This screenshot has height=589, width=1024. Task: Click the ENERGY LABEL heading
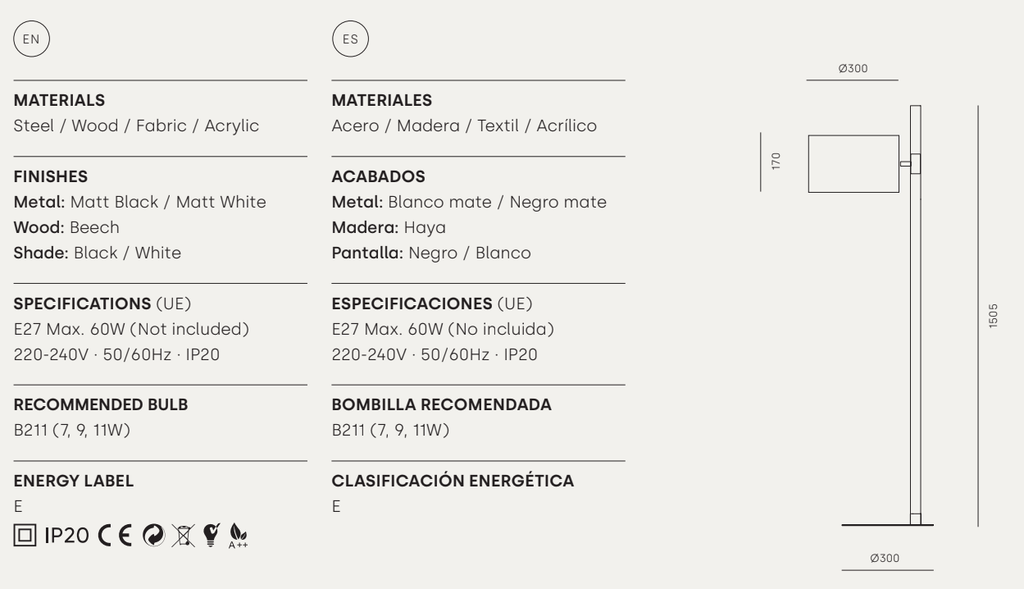pos(73,480)
